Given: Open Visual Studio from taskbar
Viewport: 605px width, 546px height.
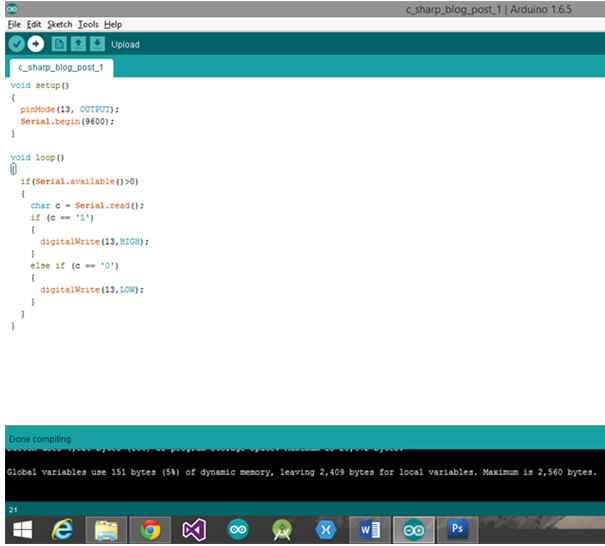Looking at the screenshot, I should (x=194, y=530).
